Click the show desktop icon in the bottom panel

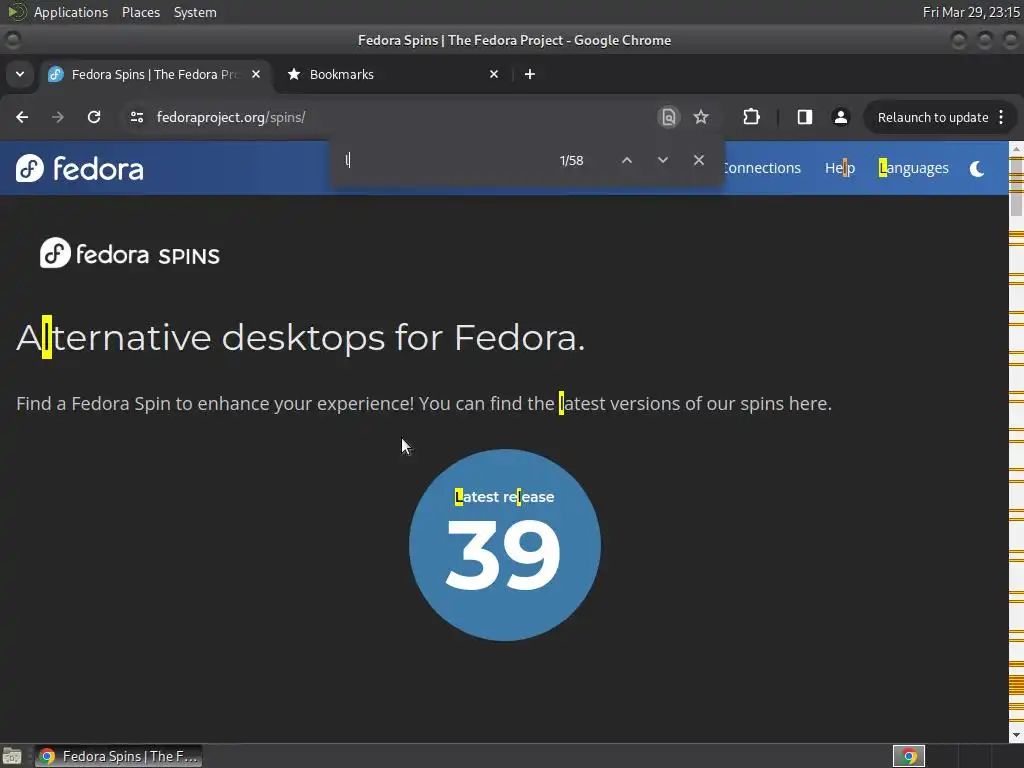[12, 756]
